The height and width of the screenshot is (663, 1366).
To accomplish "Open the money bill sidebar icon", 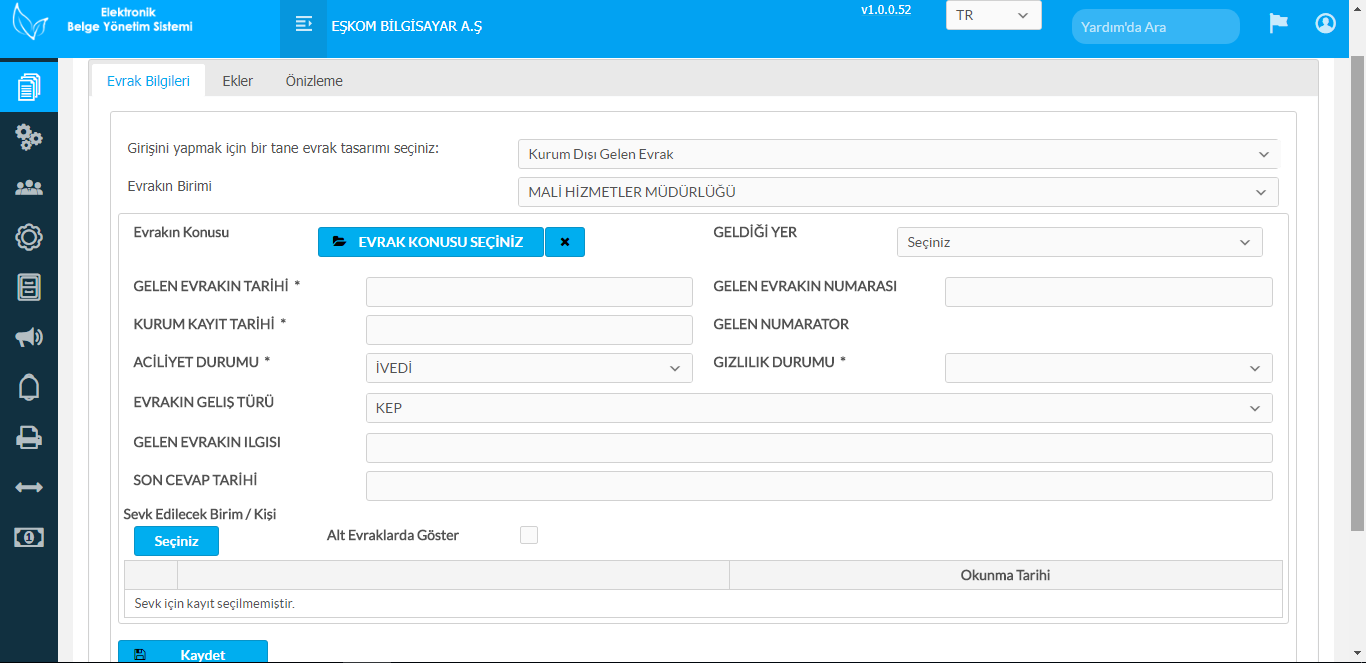I will (x=29, y=537).
